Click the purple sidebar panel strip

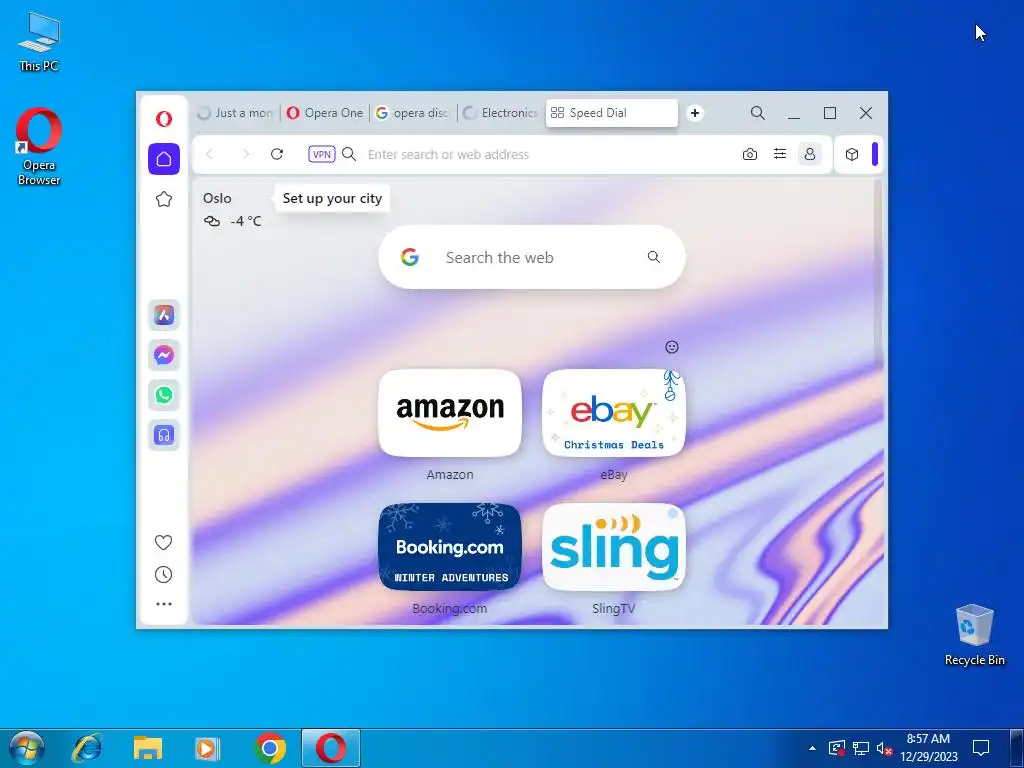(875, 154)
